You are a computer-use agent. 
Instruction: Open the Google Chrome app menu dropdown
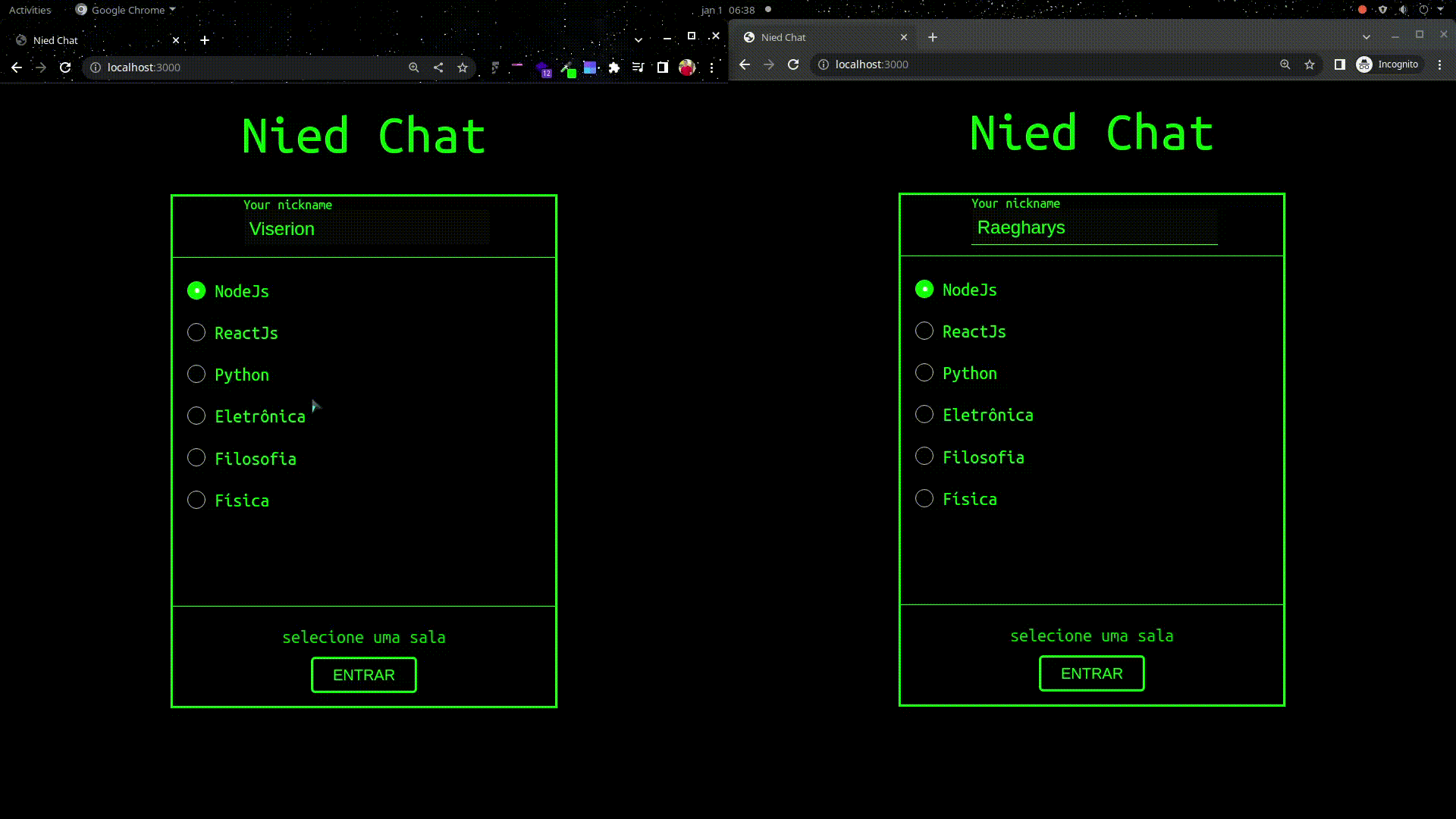pyautogui.click(x=127, y=10)
